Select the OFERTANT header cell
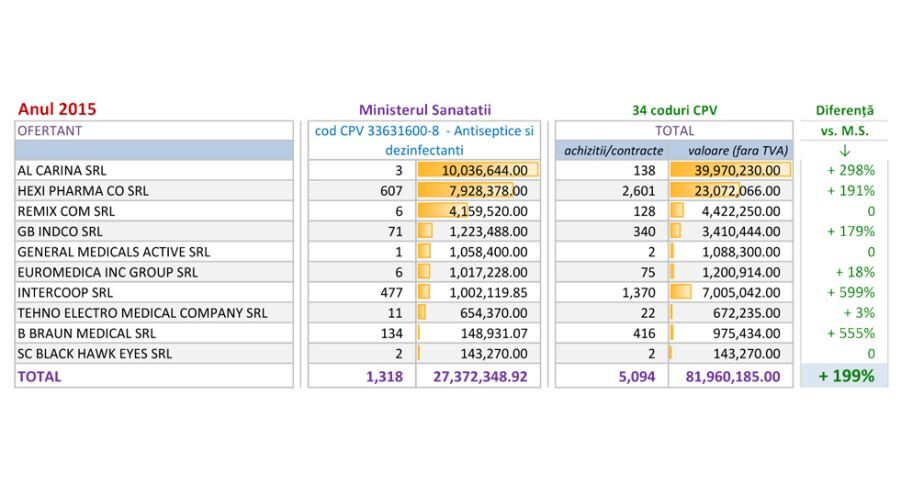This screenshot has width=900, height=486. (154, 131)
